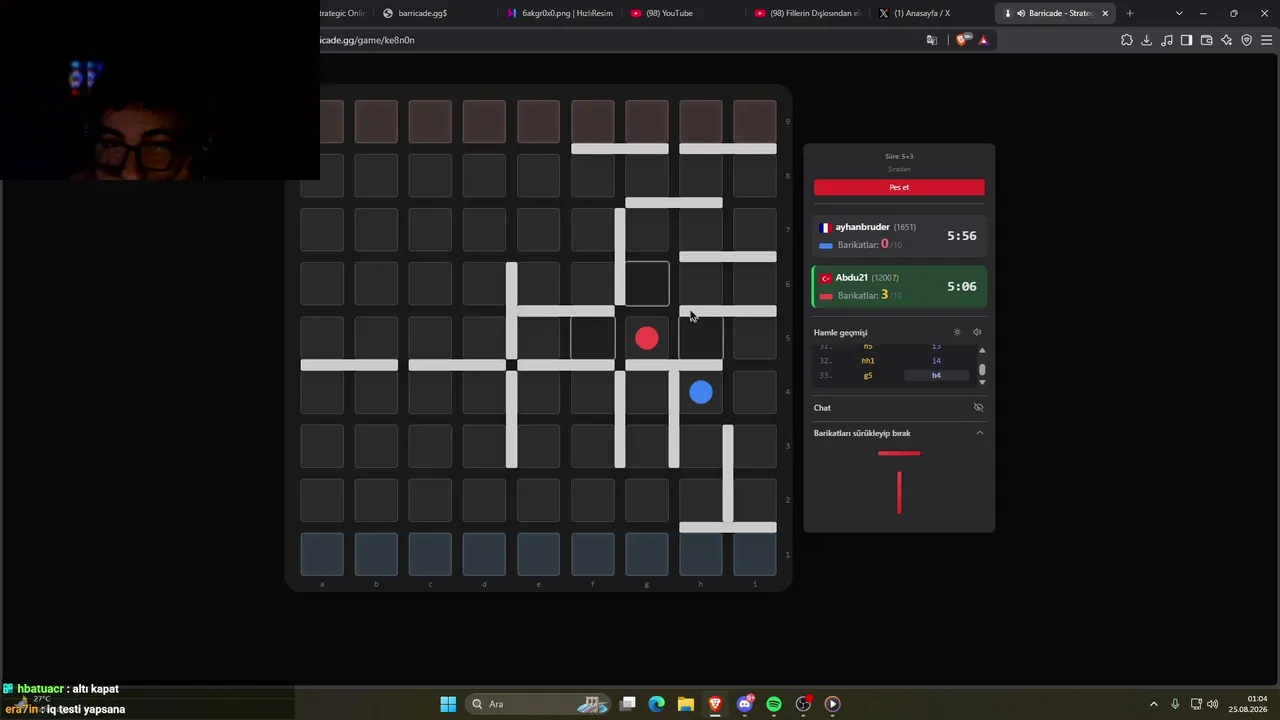Close the active Barricade tab
This screenshot has height=720, width=1280.
[x=1105, y=13]
